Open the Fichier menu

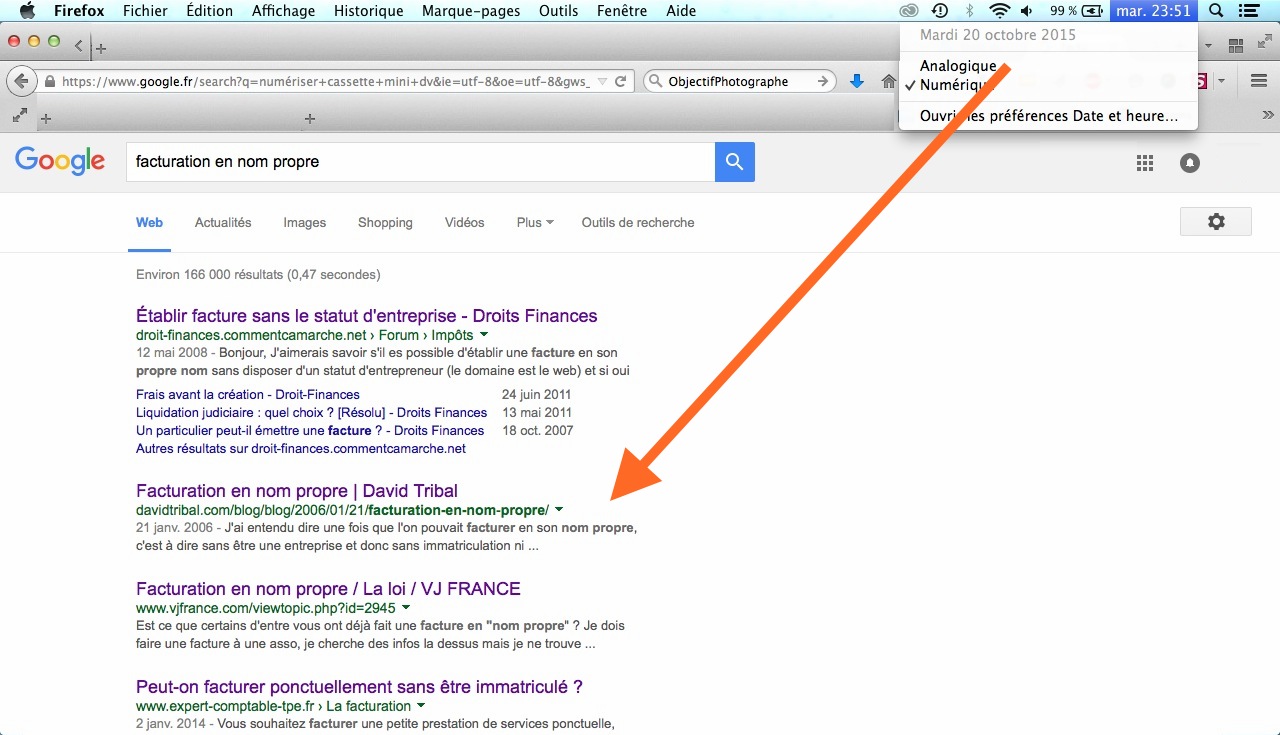click(x=145, y=11)
